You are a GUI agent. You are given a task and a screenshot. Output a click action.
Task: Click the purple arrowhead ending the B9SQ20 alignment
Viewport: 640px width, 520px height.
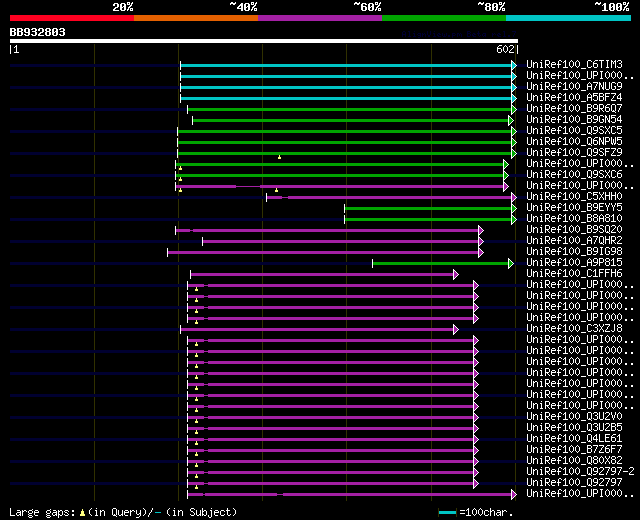click(x=481, y=231)
